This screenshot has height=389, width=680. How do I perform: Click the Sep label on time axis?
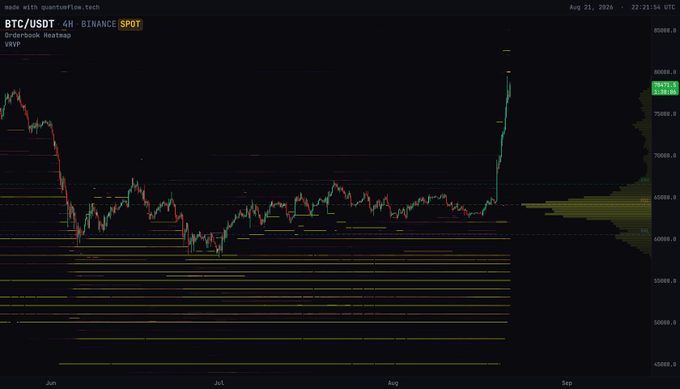point(567,383)
